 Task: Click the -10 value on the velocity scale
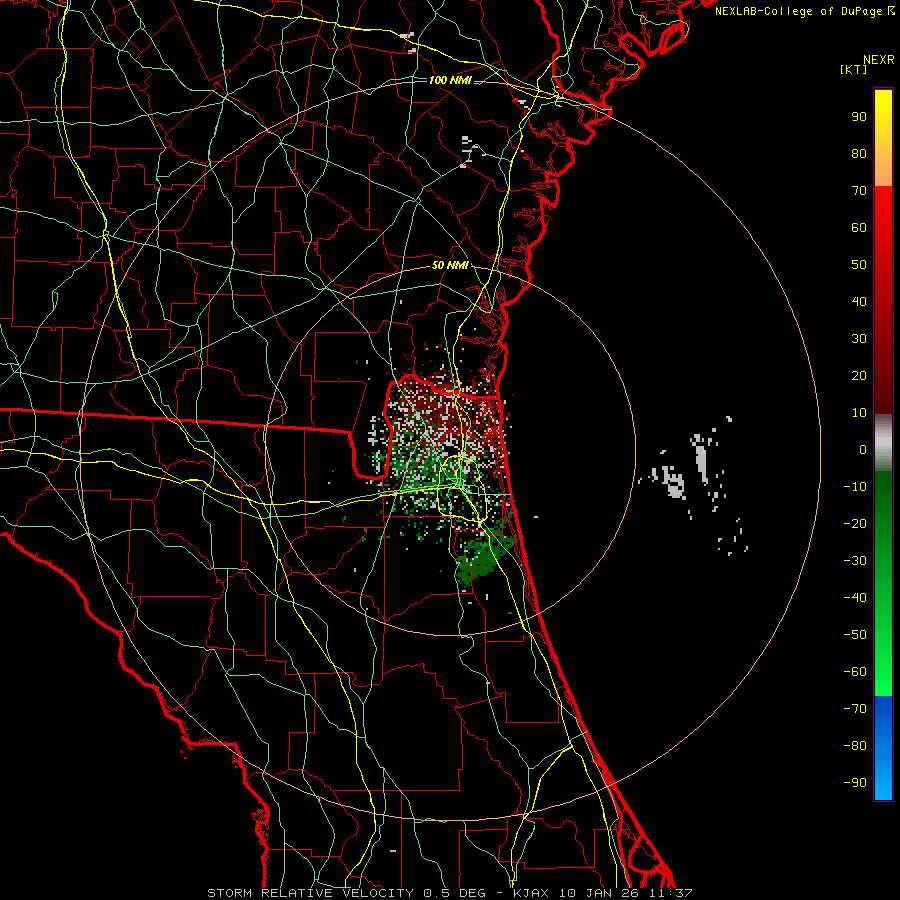tap(855, 487)
